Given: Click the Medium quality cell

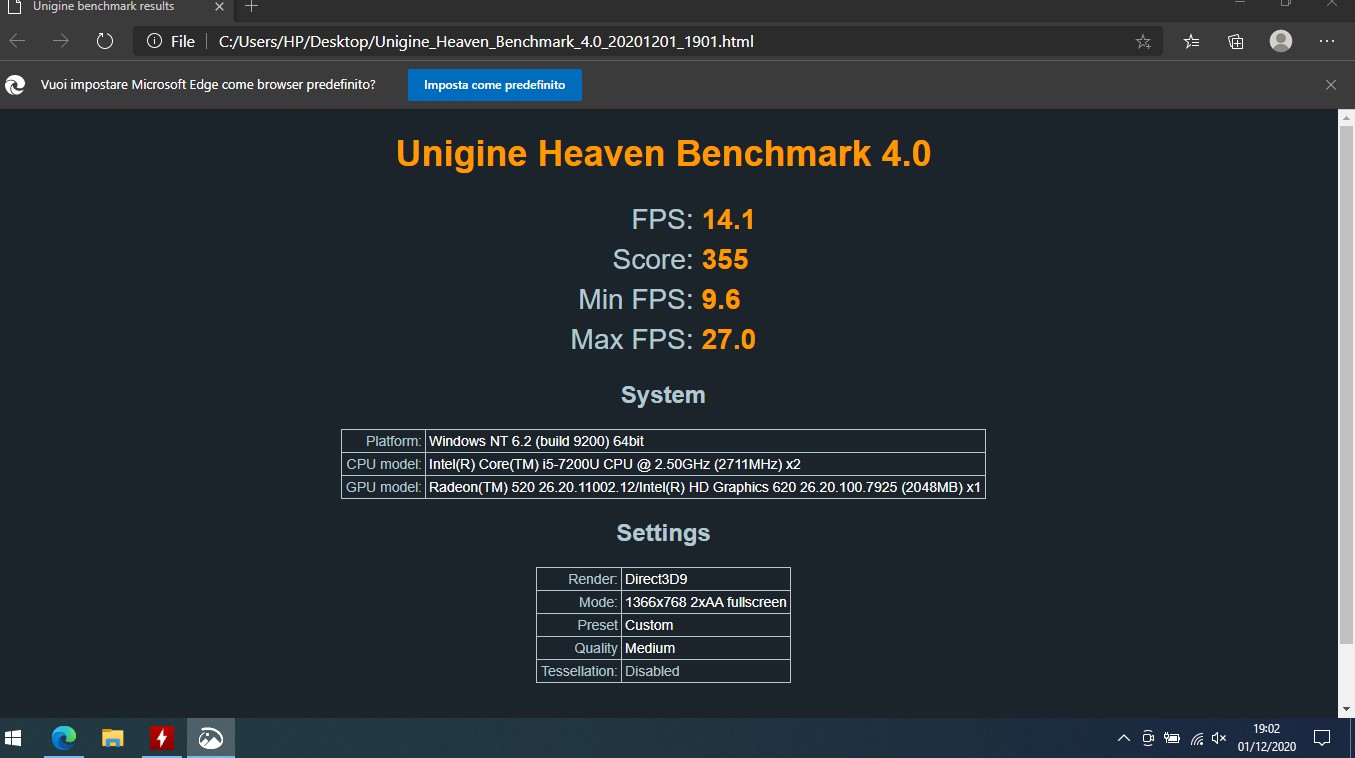Looking at the screenshot, I should [706, 648].
